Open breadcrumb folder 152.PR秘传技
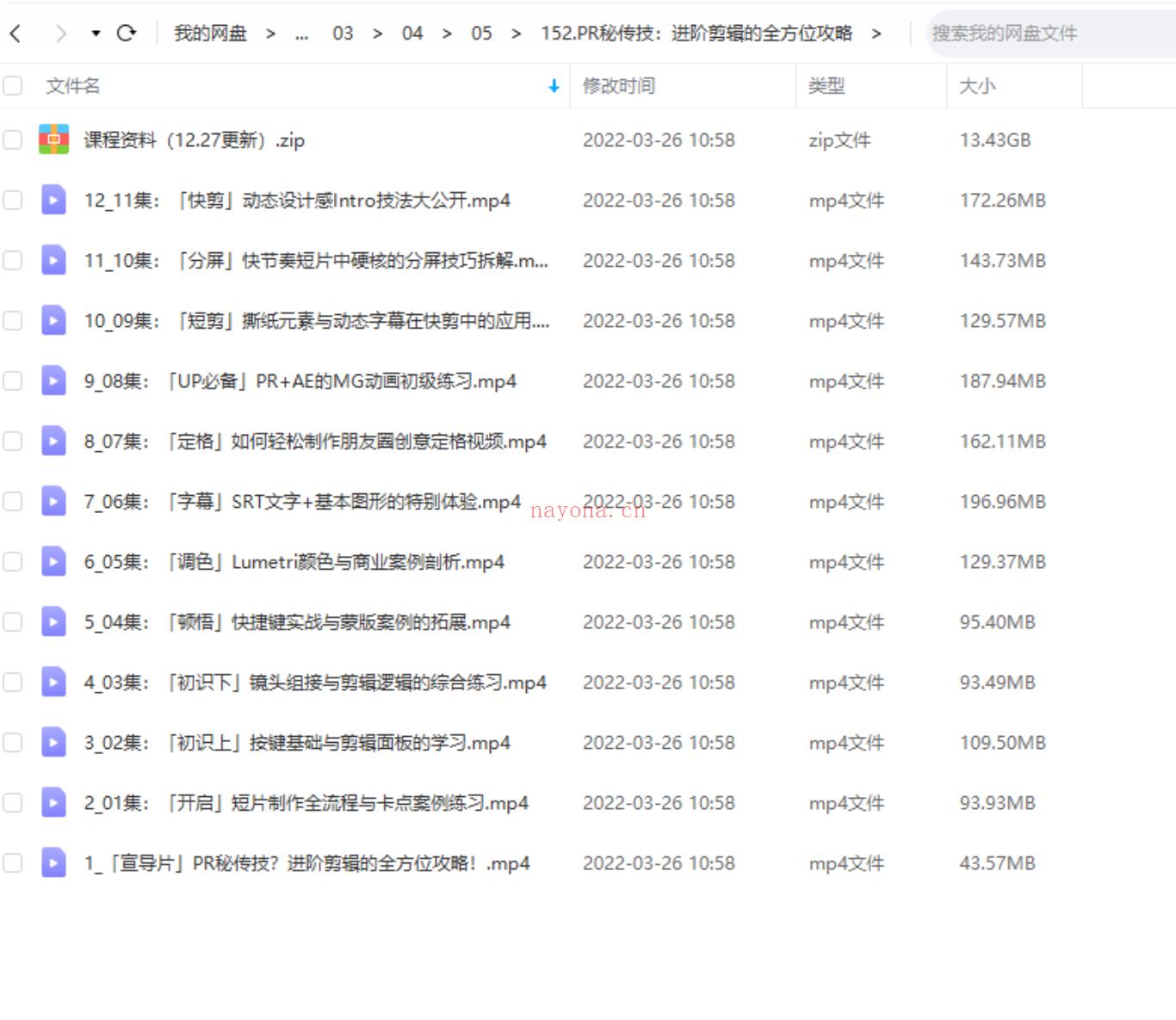Viewport: 1176px width, 1020px height. click(696, 34)
